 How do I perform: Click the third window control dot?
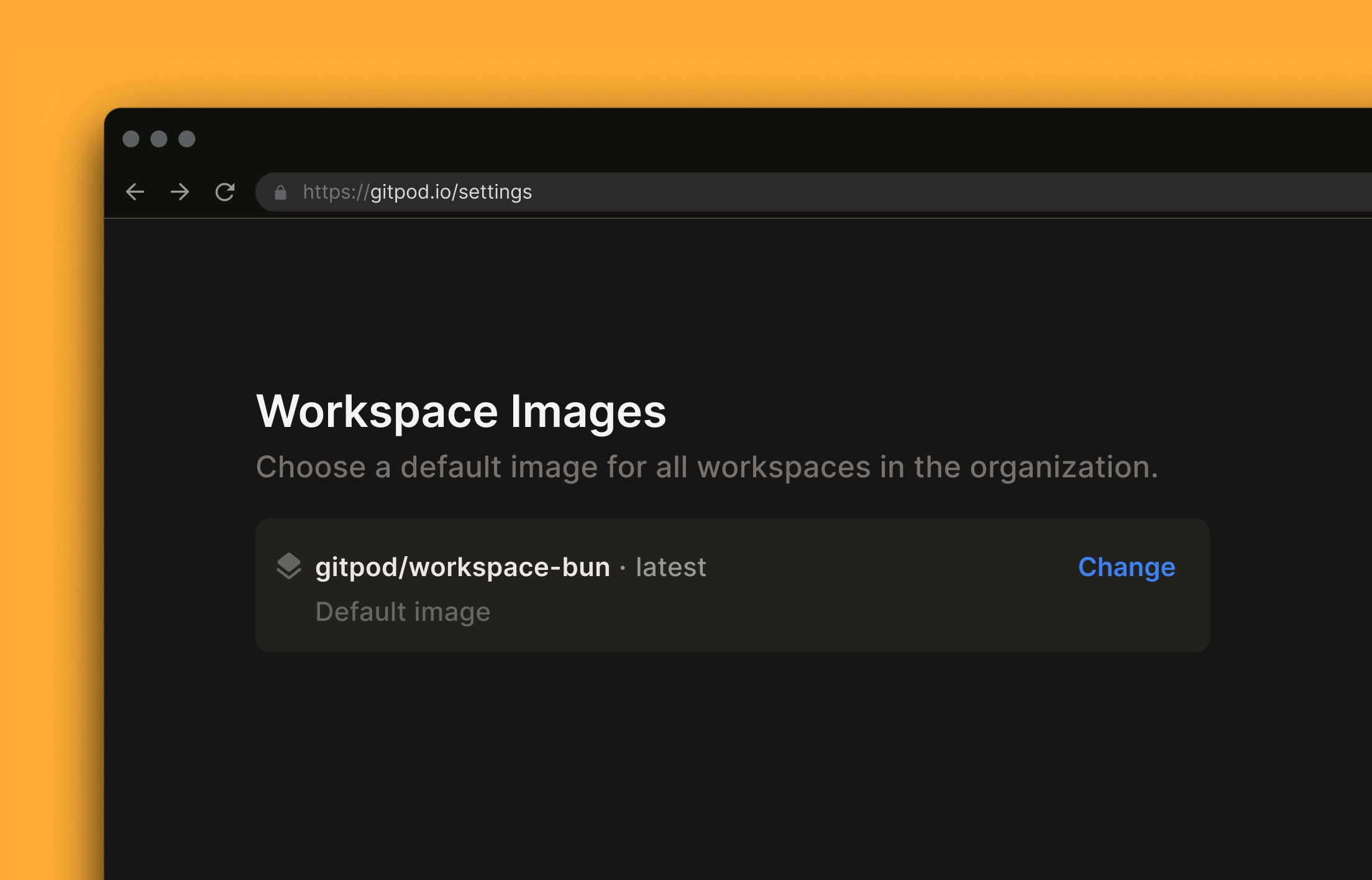pos(187,139)
